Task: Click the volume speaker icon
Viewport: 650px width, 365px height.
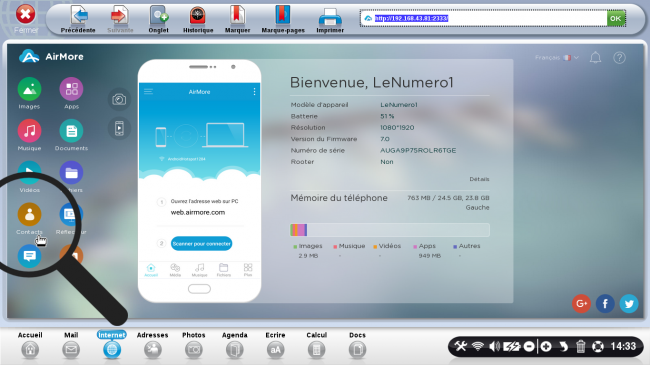Action: [494, 346]
